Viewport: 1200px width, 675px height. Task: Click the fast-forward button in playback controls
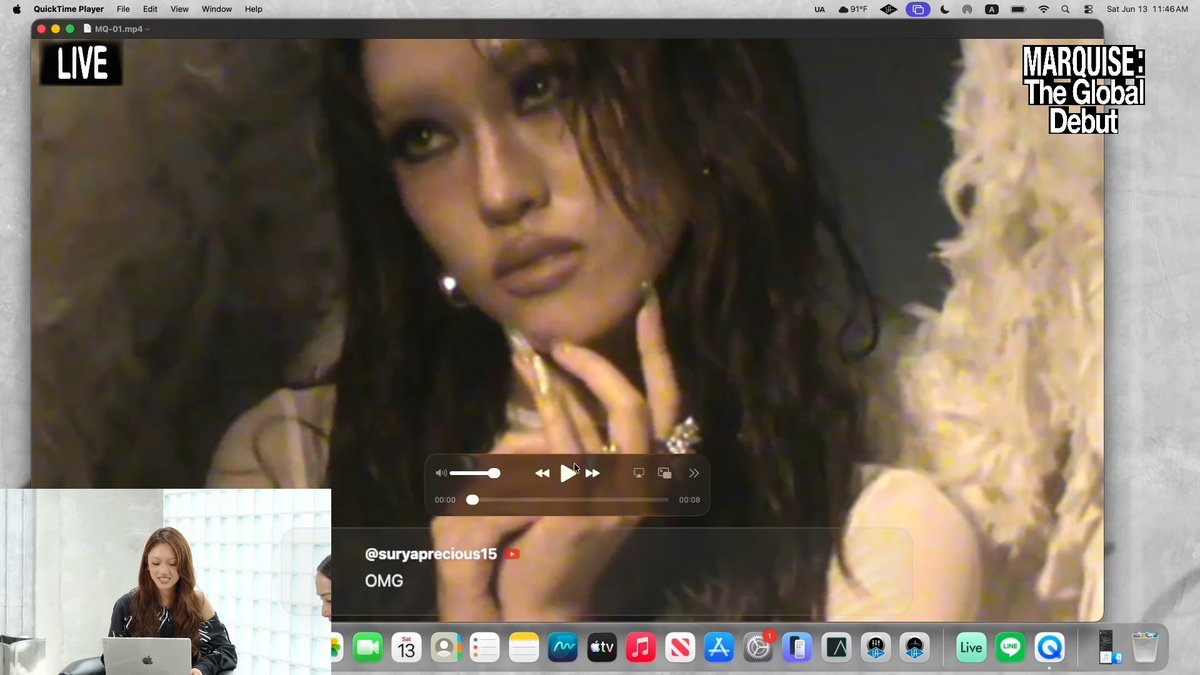click(593, 473)
